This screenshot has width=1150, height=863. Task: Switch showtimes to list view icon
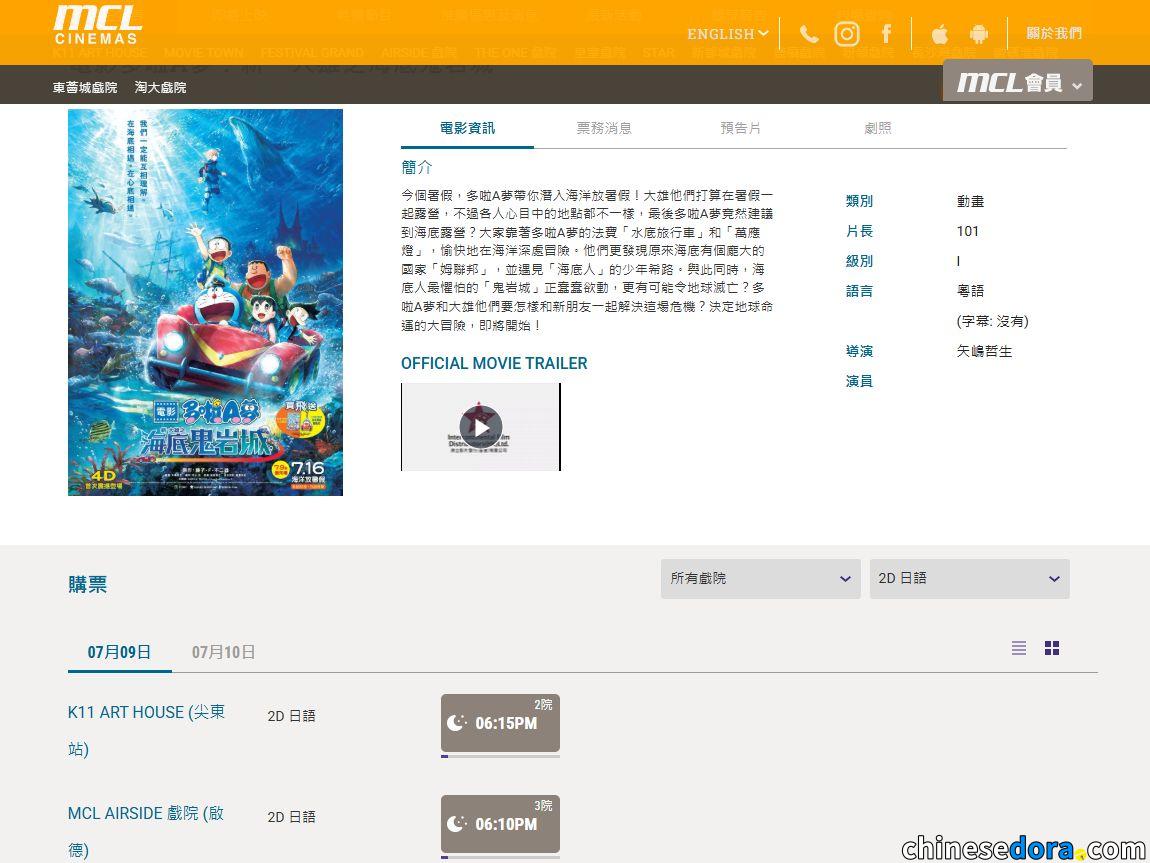[x=1019, y=648]
